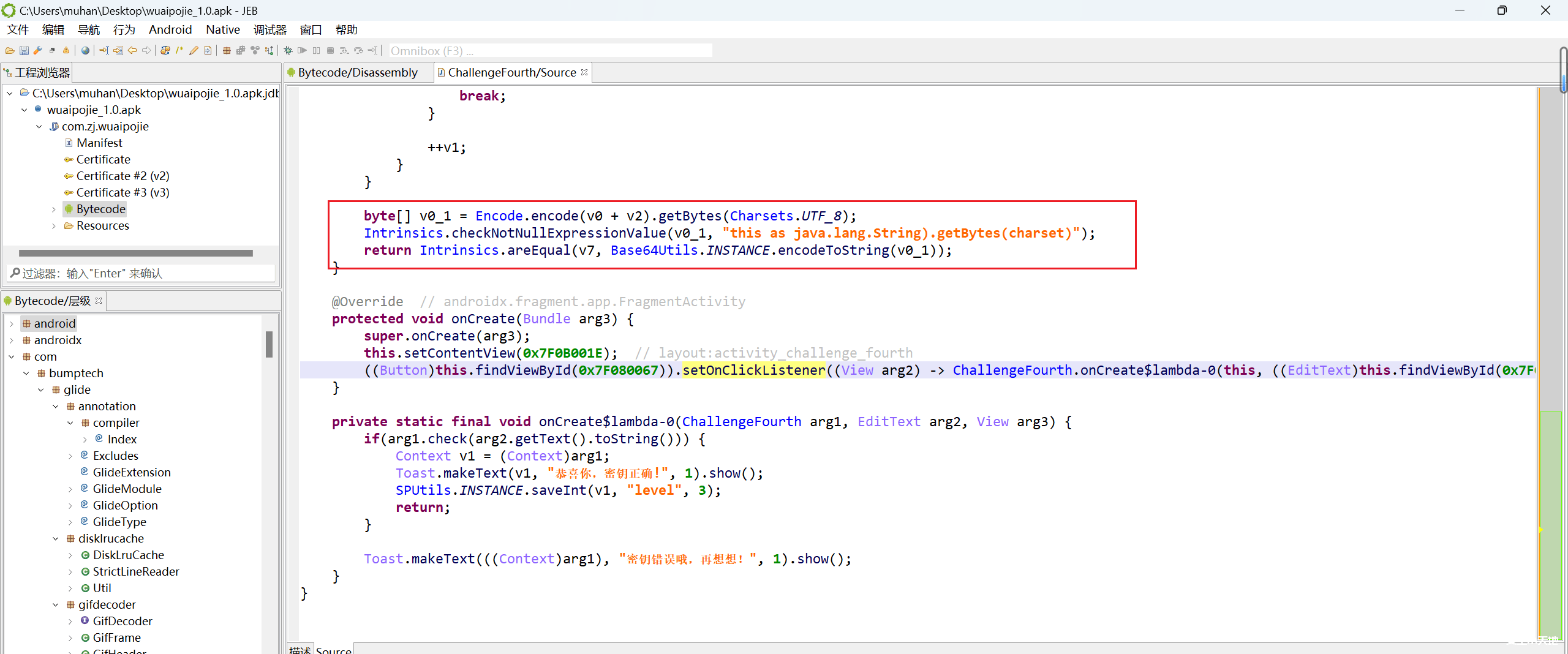Click the globe toolbar icon
1568x654 pixels.
coord(85,51)
